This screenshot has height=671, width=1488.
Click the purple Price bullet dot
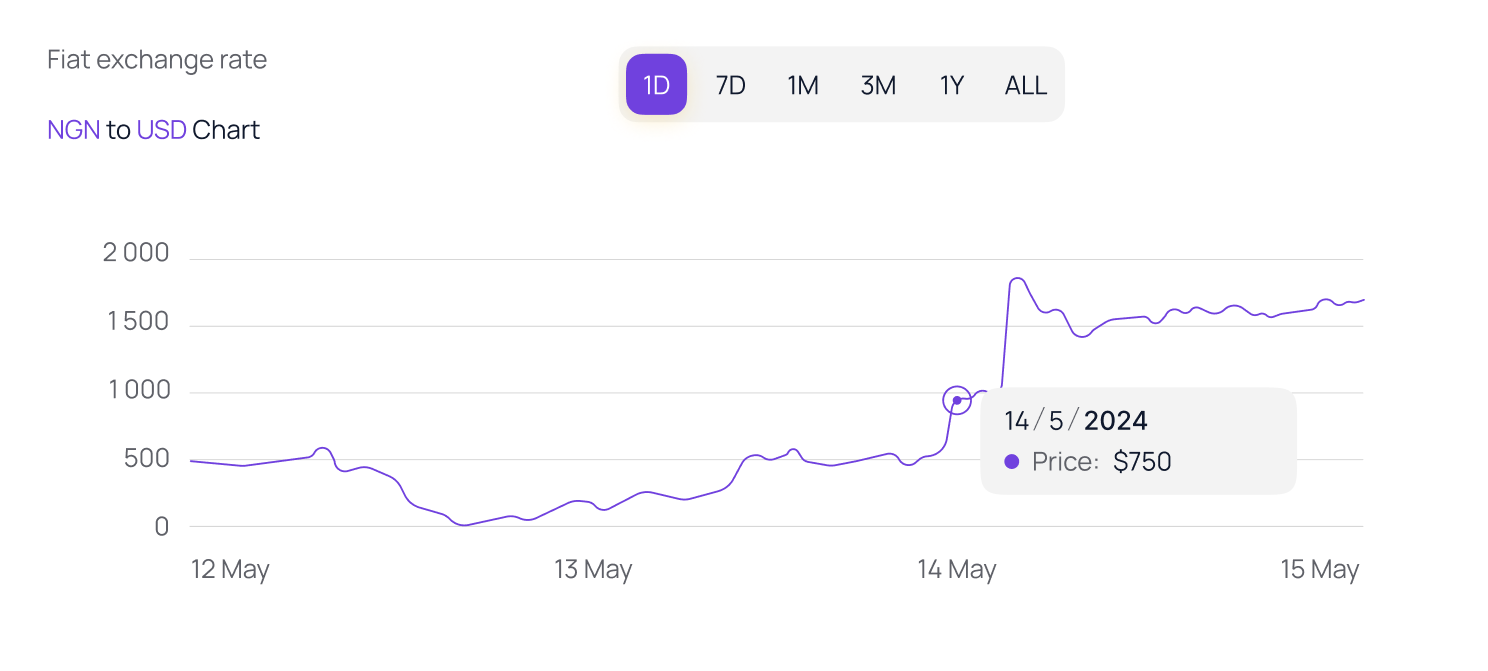pos(1012,462)
